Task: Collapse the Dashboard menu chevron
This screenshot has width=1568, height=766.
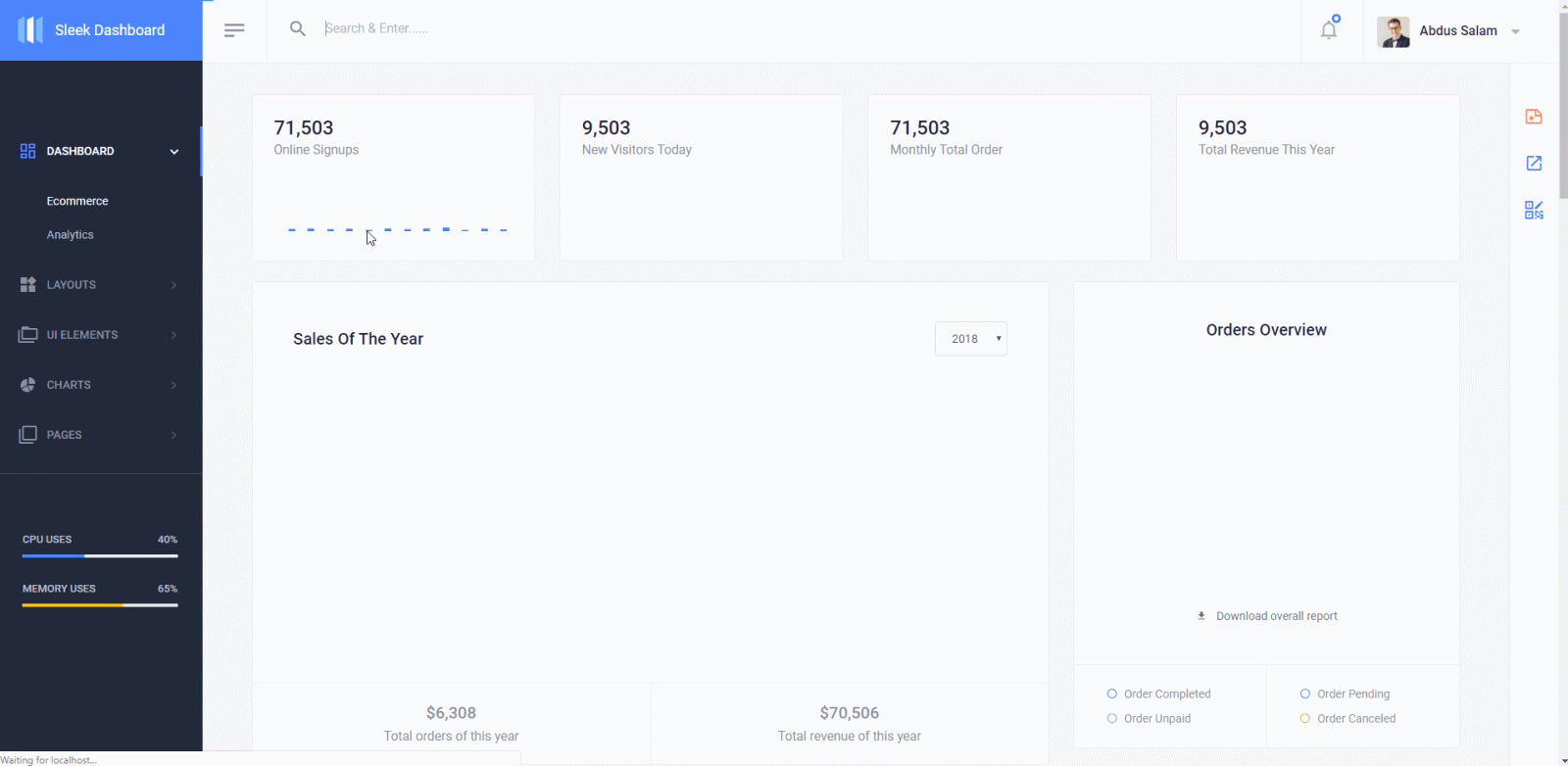Action: point(174,152)
